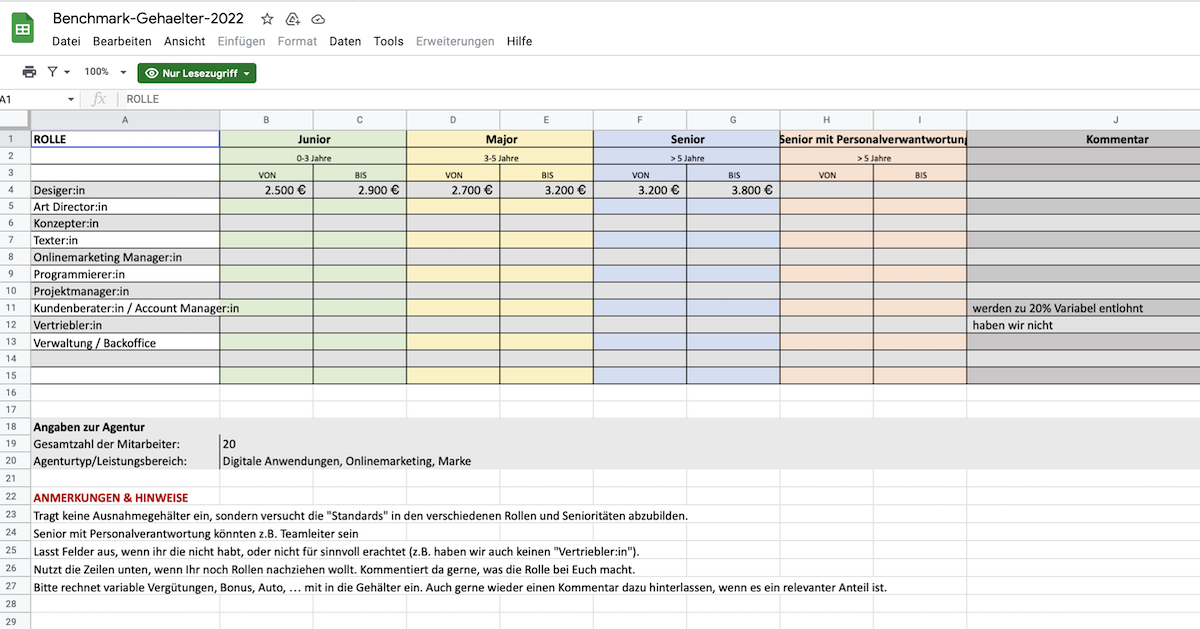Image resolution: width=1200 pixels, height=629 pixels.
Task: Check the cloud save status icon
Action: pos(318,19)
